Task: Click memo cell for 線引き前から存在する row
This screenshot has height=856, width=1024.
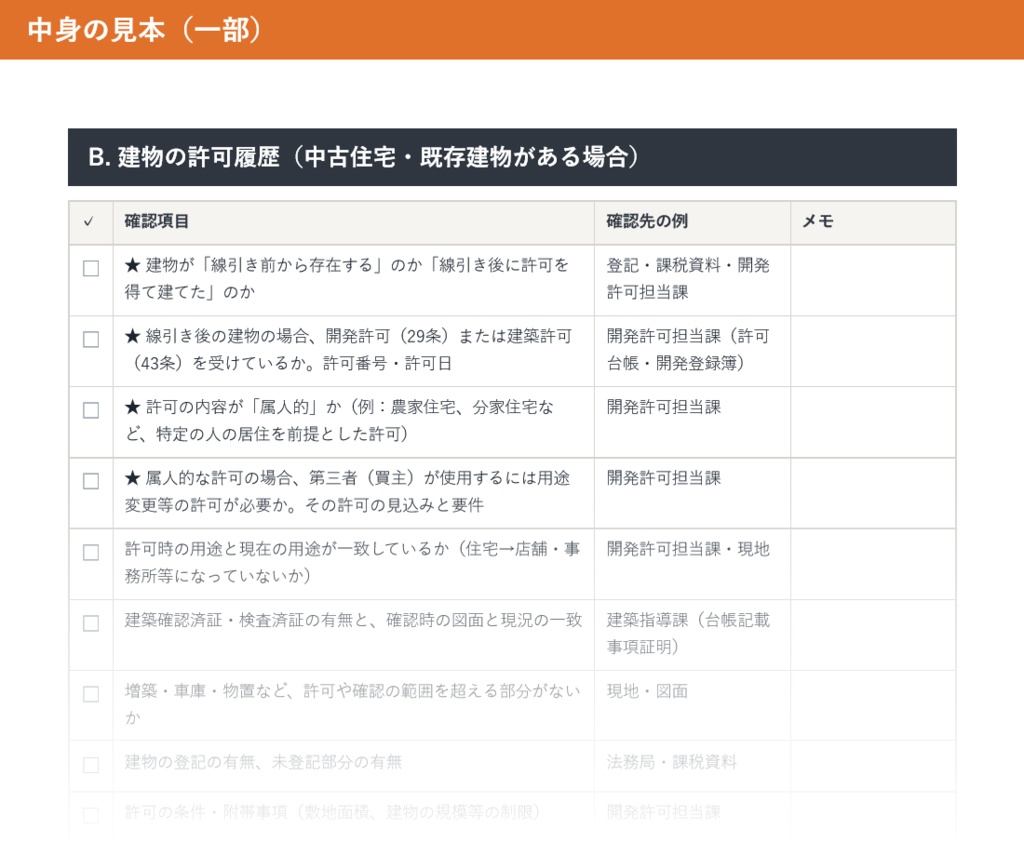Action: pyautogui.click(x=873, y=281)
